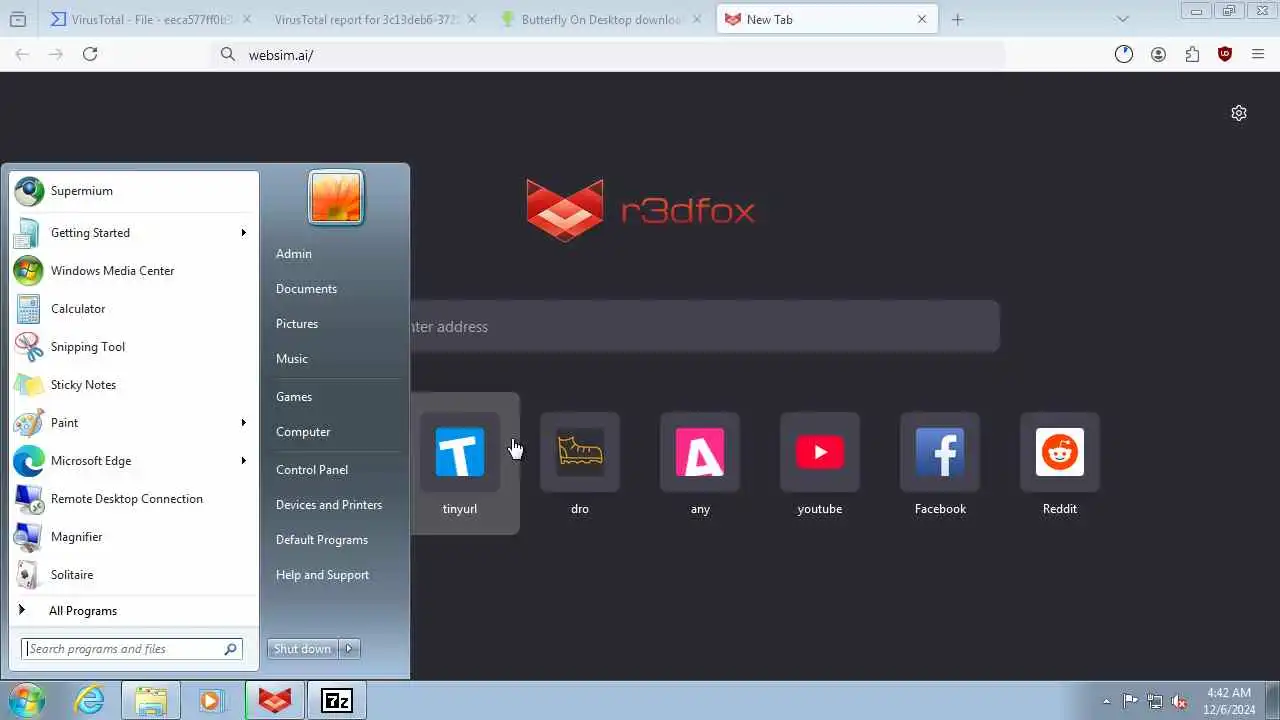Focus the Search programs and files box
Image resolution: width=1280 pixels, height=720 pixels.
[132, 649]
